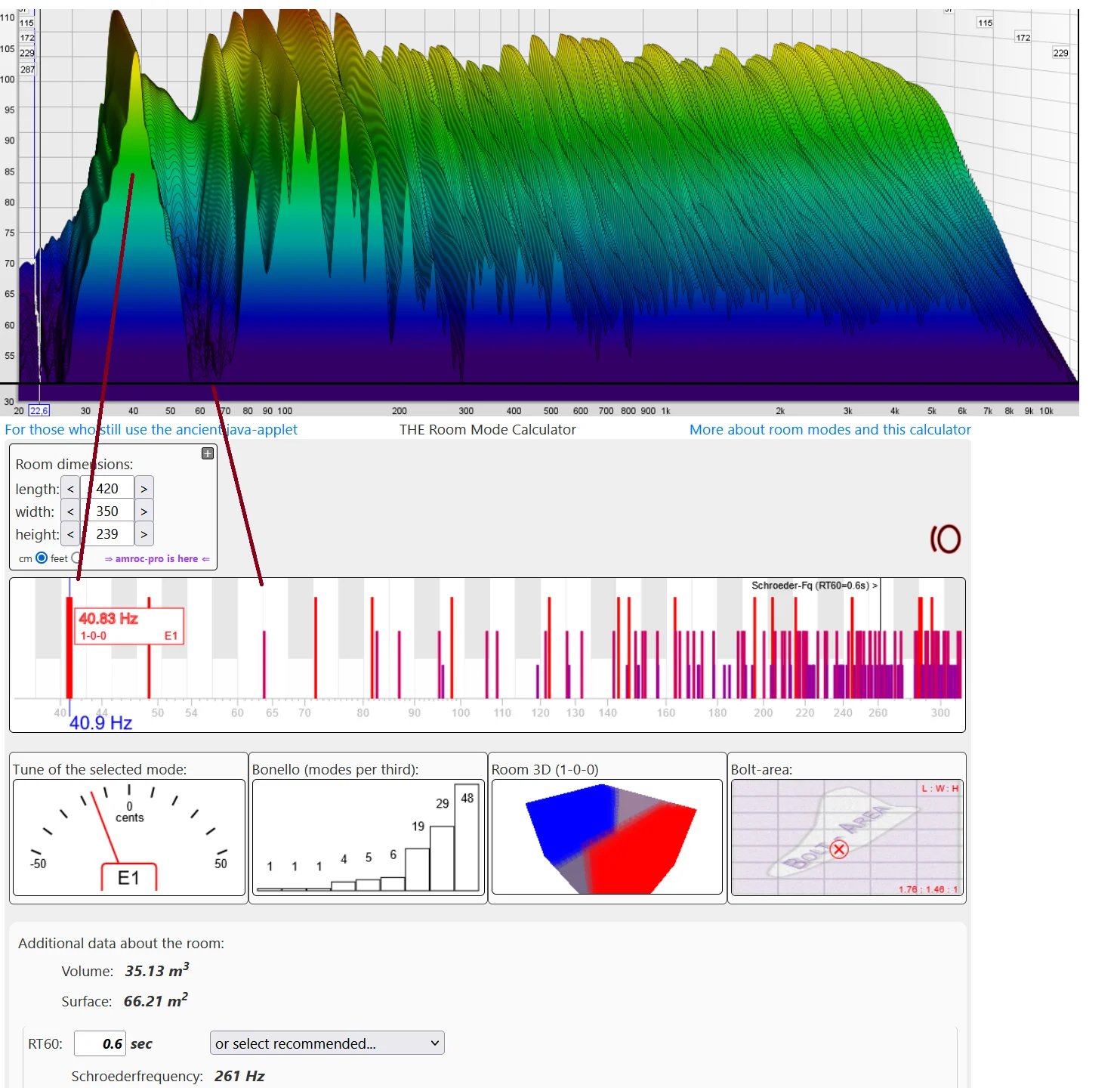The image size is (1120, 1088).
Task: Increase the room height value
Action: pyautogui.click(x=143, y=534)
